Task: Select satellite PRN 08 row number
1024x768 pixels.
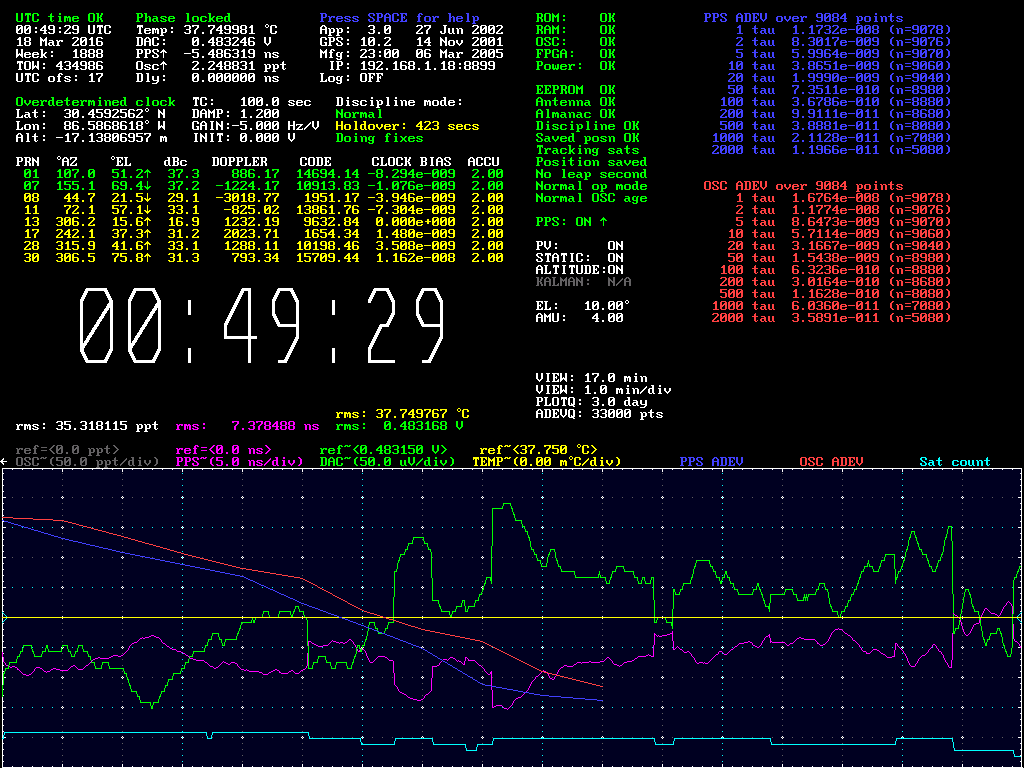Action: click(x=31, y=198)
